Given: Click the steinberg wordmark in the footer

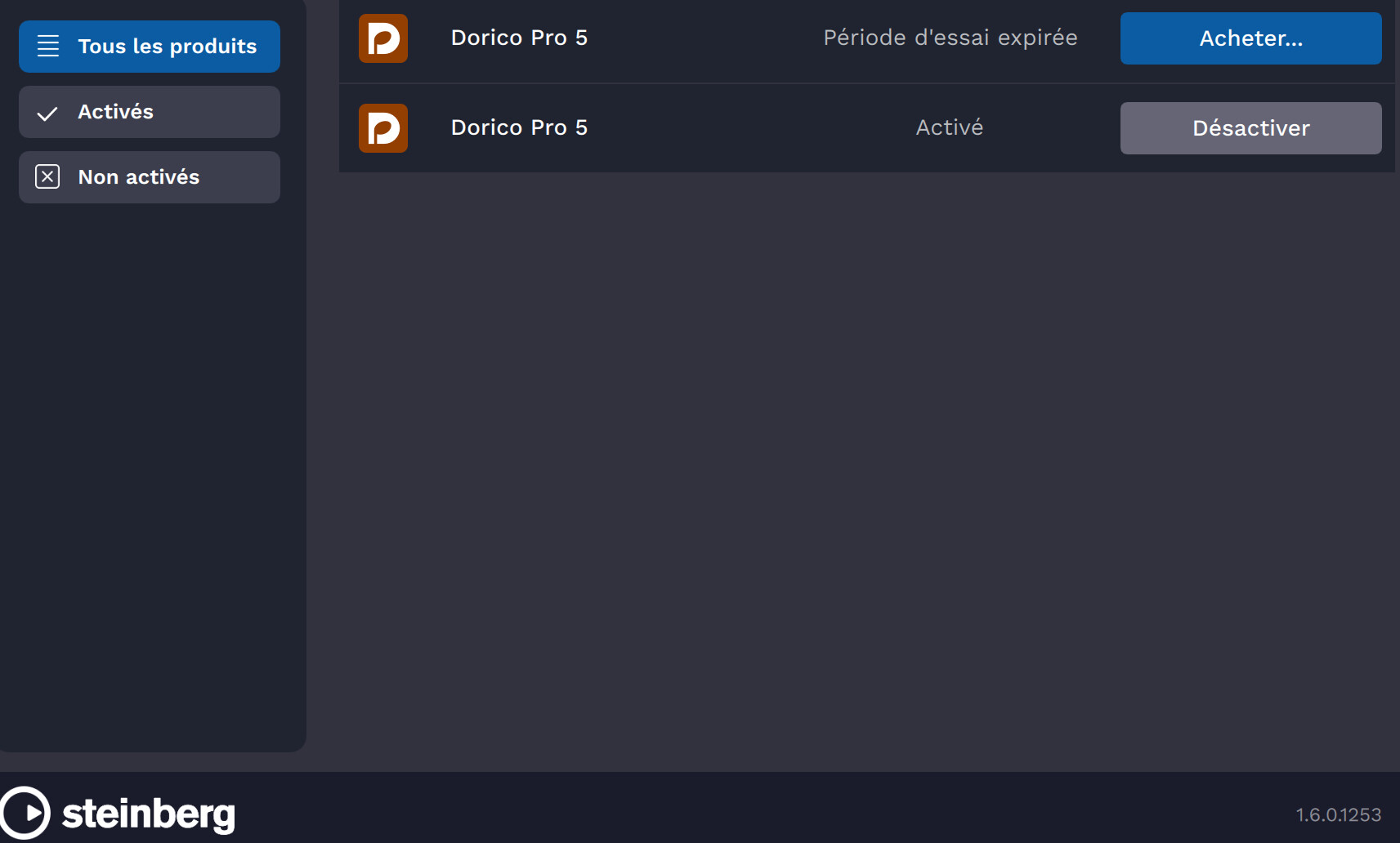Looking at the screenshot, I should [x=149, y=814].
